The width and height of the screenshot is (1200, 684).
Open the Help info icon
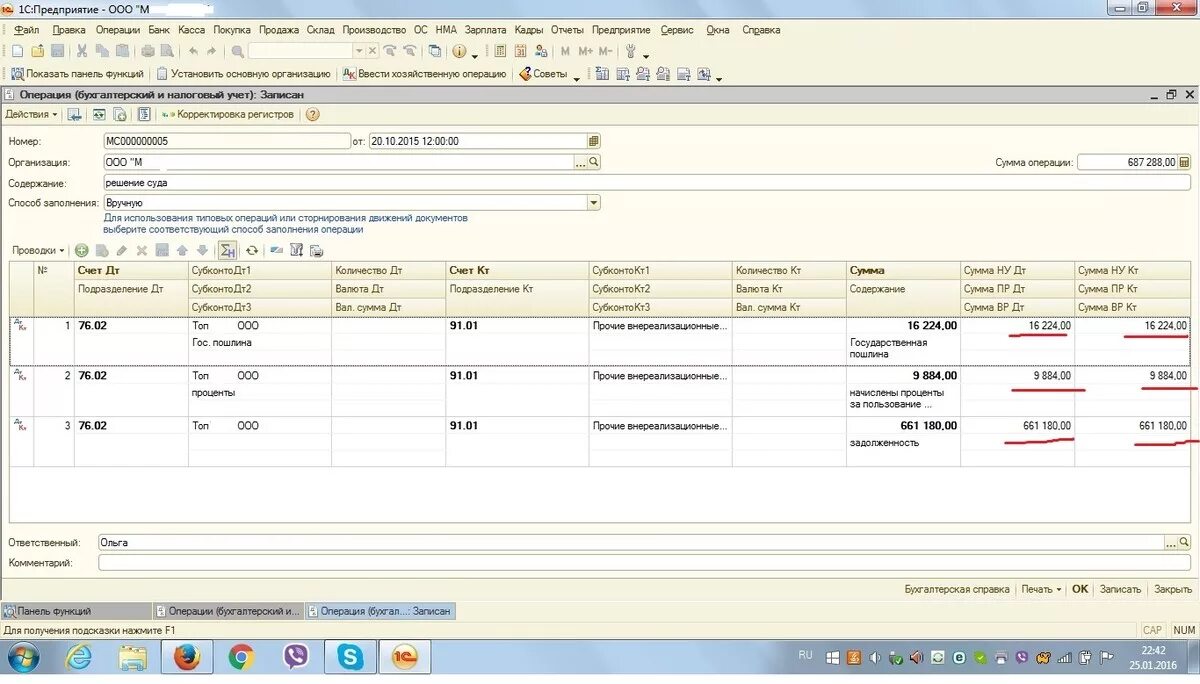tap(459, 51)
